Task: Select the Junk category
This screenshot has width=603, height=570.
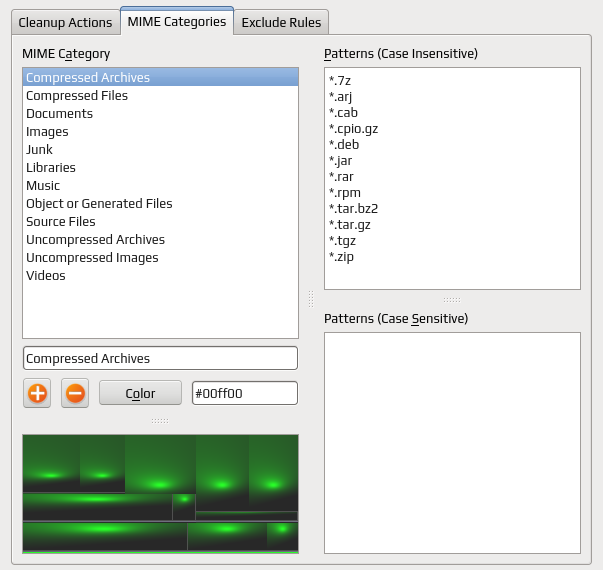Action: pyautogui.click(x=160, y=149)
